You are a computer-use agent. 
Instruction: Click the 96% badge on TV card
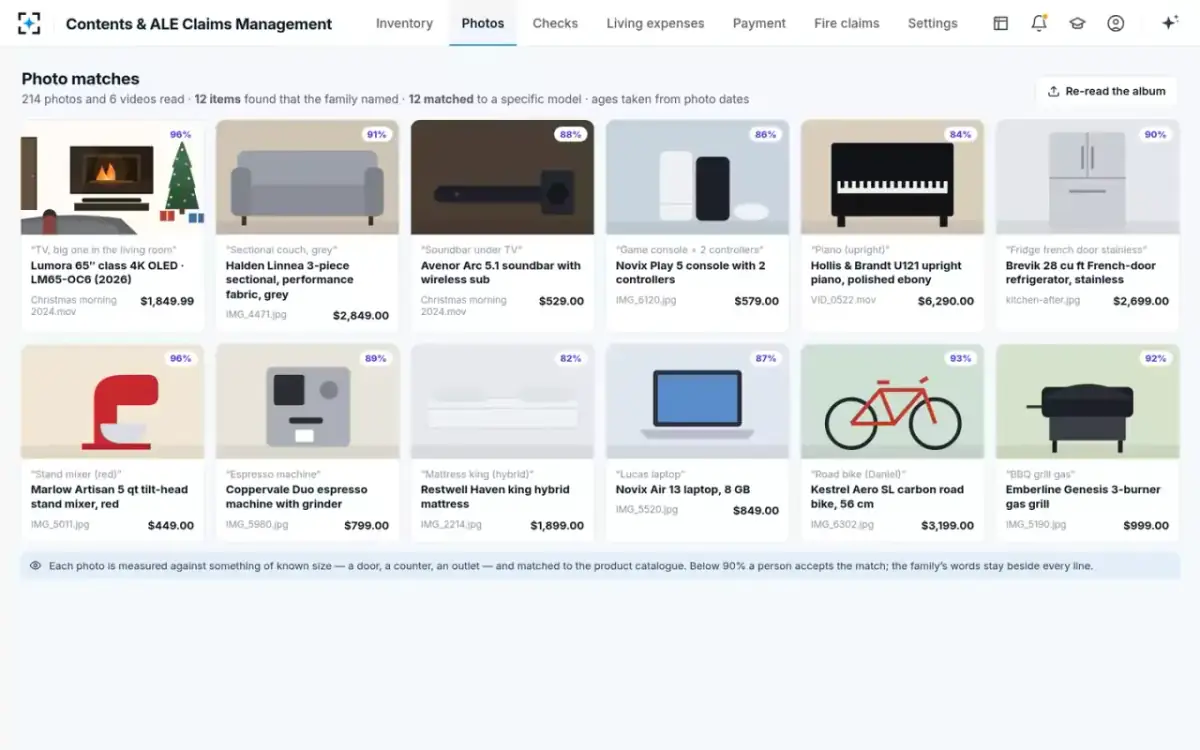pos(180,135)
